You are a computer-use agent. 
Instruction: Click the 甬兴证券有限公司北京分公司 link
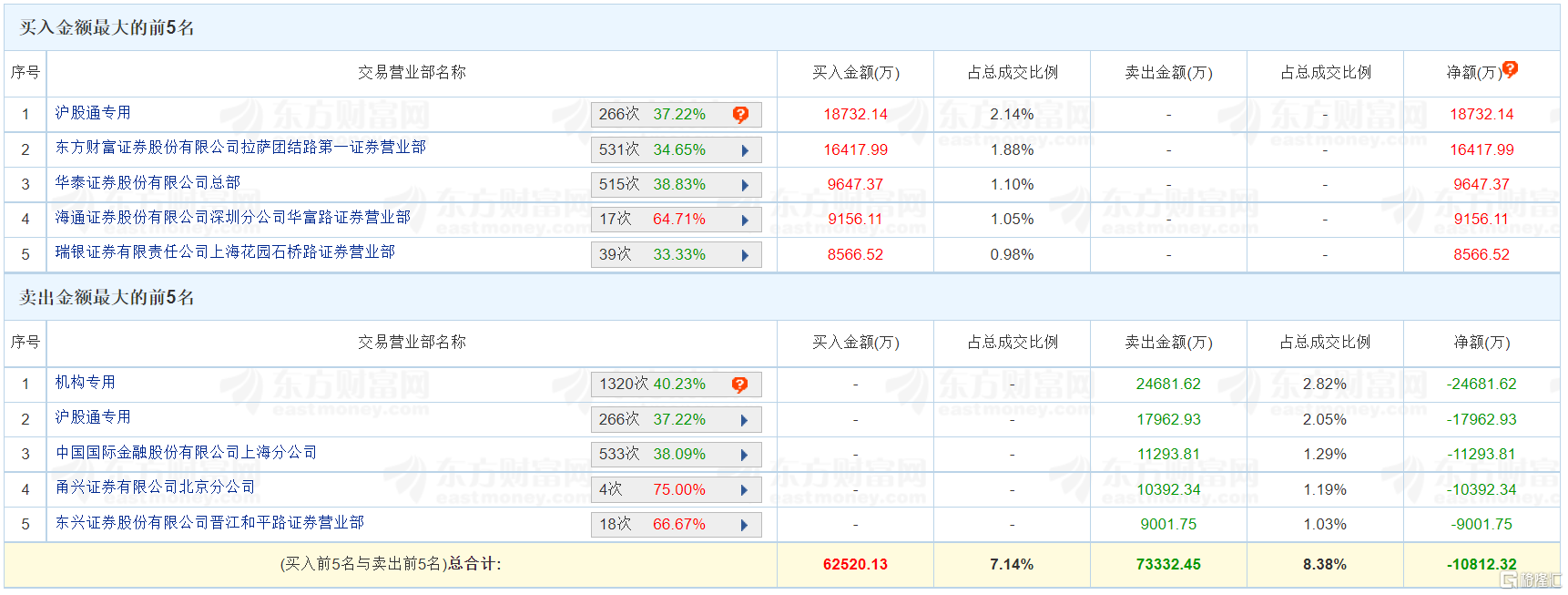[x=155, y=487]
